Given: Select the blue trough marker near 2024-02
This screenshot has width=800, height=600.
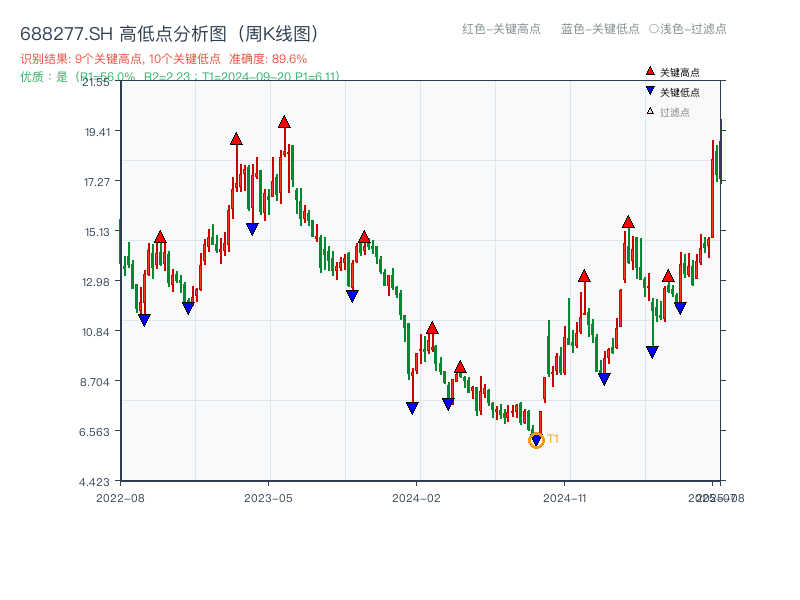Looking at the screenshot, I should 412,405.
